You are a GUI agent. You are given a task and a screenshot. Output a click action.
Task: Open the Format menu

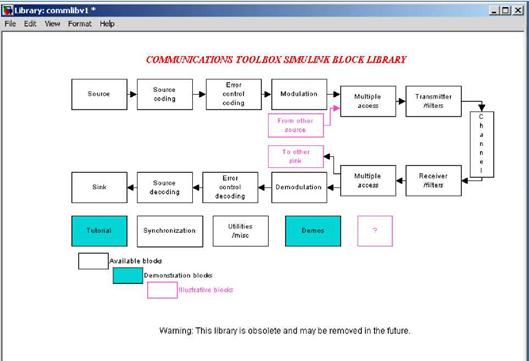80,24
